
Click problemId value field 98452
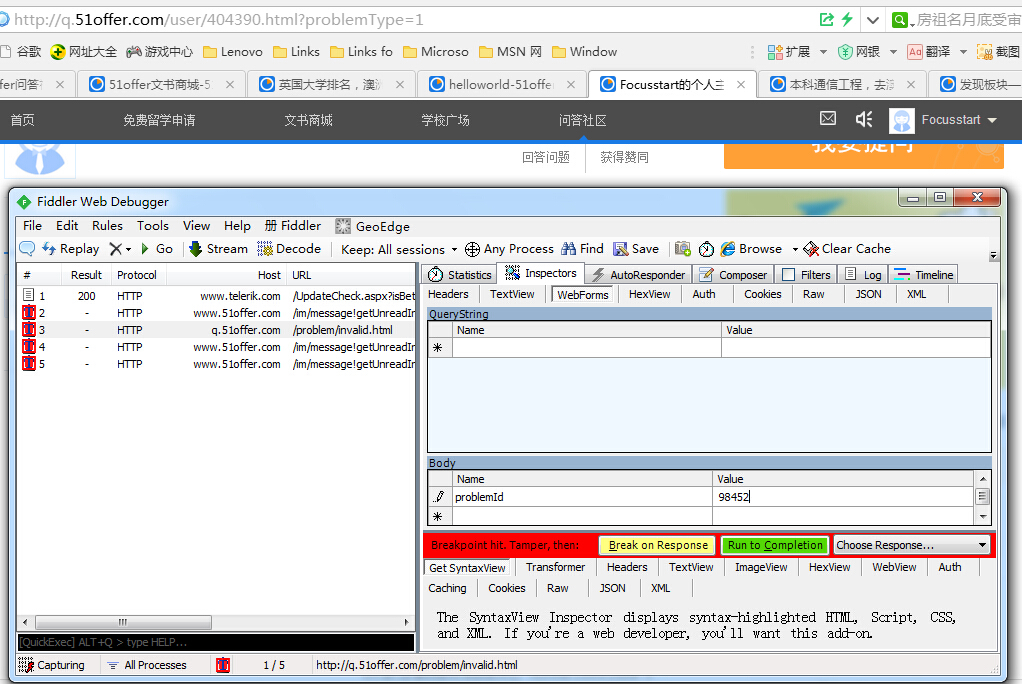(843, 497)
